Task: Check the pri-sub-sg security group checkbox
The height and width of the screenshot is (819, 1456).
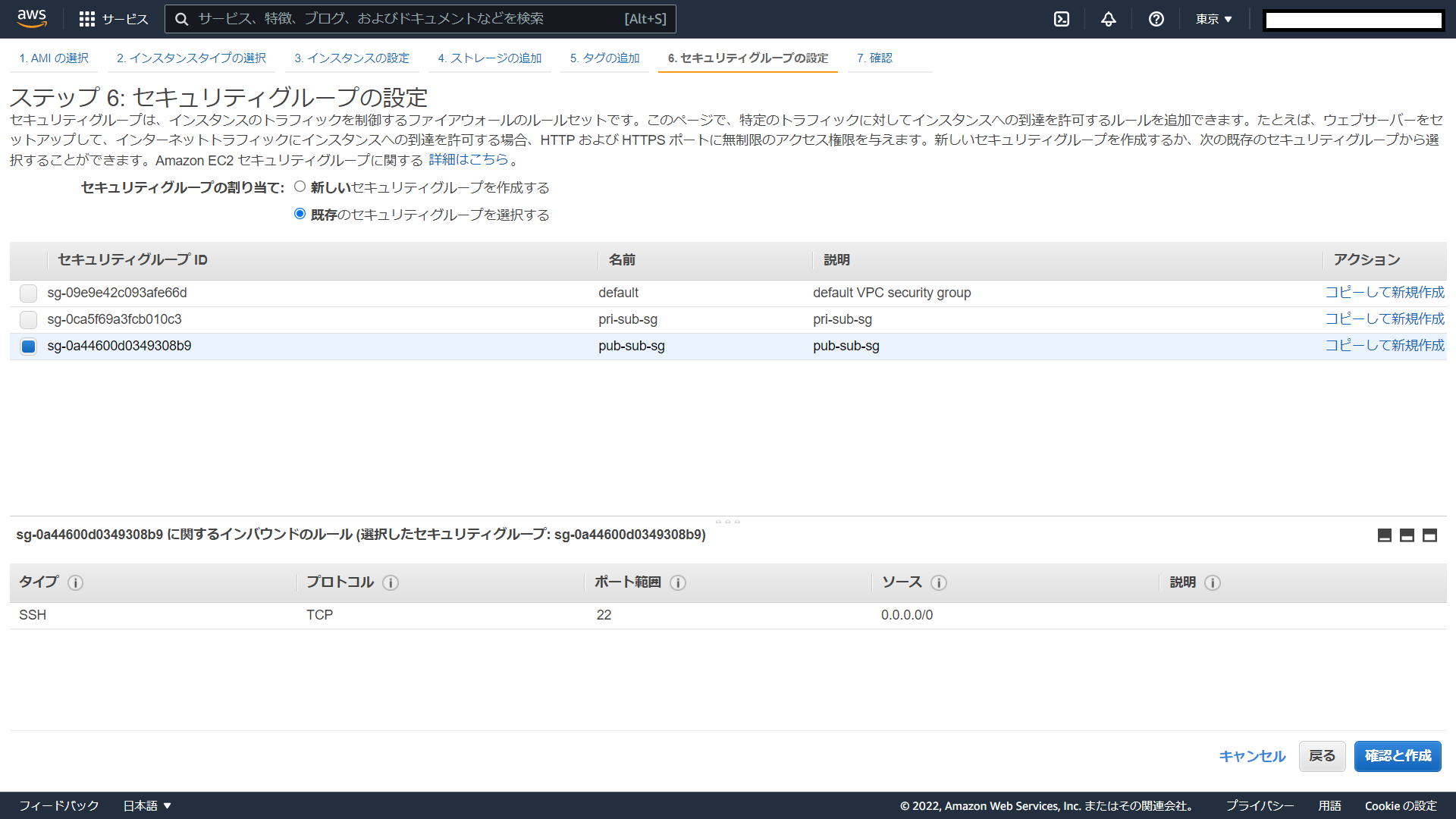Action: click(28, 319)
